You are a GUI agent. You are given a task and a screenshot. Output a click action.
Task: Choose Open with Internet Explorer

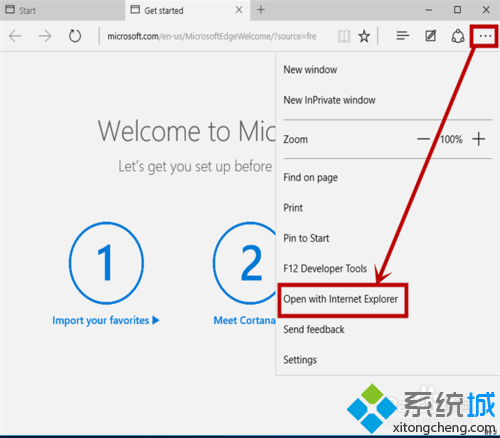pos(340,299)
